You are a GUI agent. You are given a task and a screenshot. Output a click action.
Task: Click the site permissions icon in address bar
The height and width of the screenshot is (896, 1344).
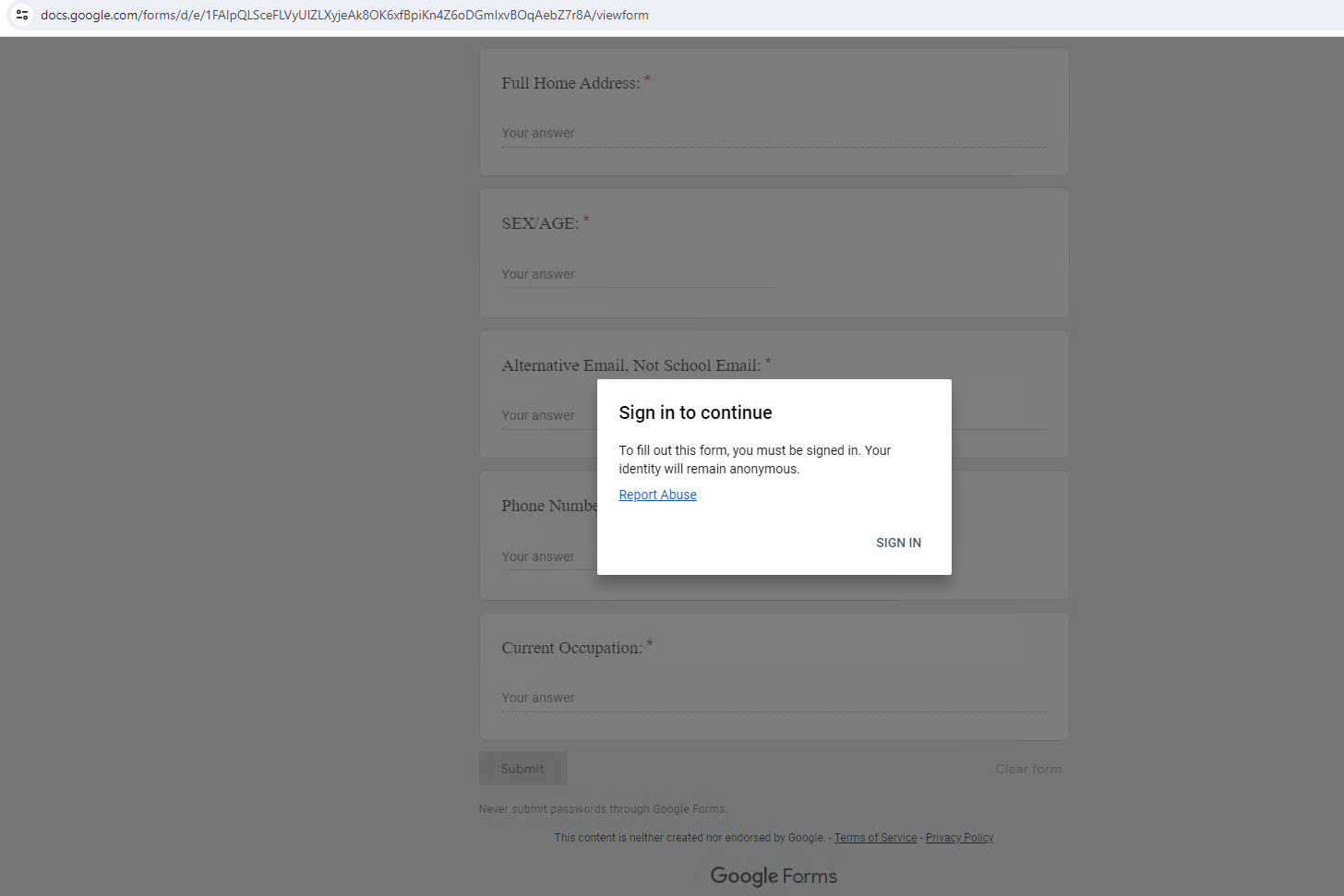pyautogui.click(x=23, y=15)
